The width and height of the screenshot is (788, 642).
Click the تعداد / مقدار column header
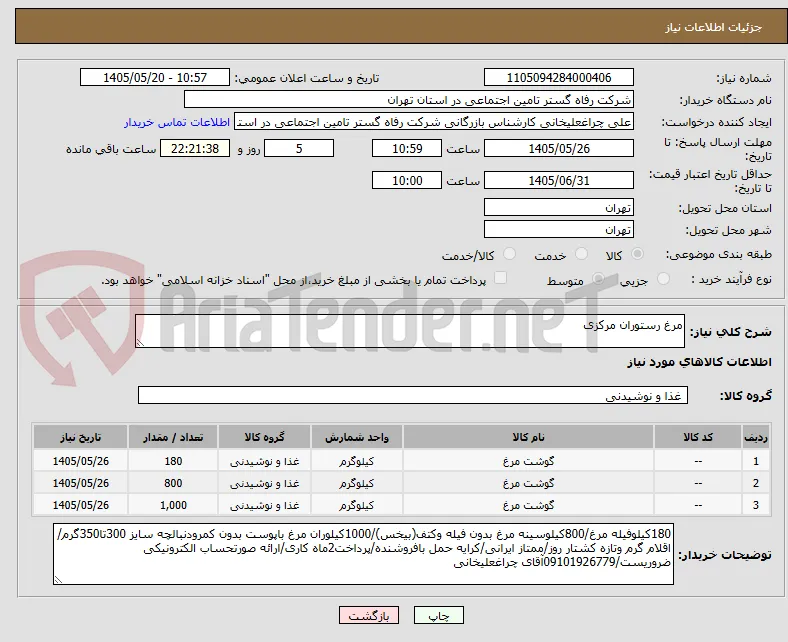(173, 437)
